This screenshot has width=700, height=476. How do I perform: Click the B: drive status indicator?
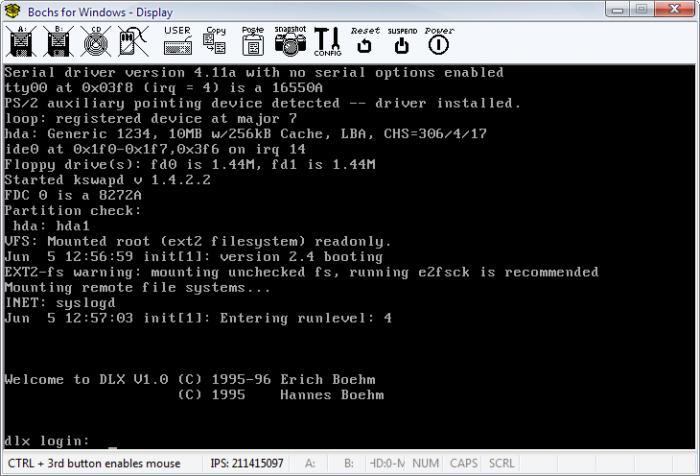point(349,463)
